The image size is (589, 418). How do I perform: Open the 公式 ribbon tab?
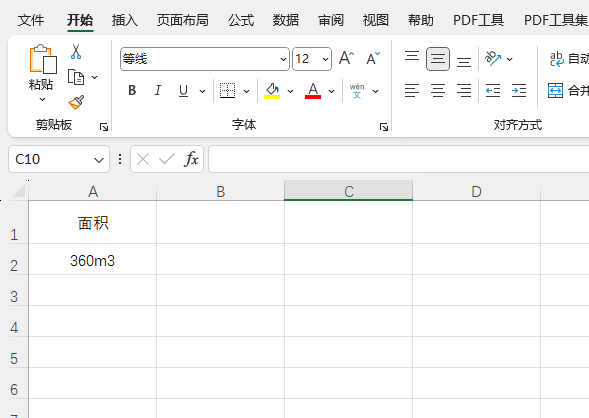[241, 20]
